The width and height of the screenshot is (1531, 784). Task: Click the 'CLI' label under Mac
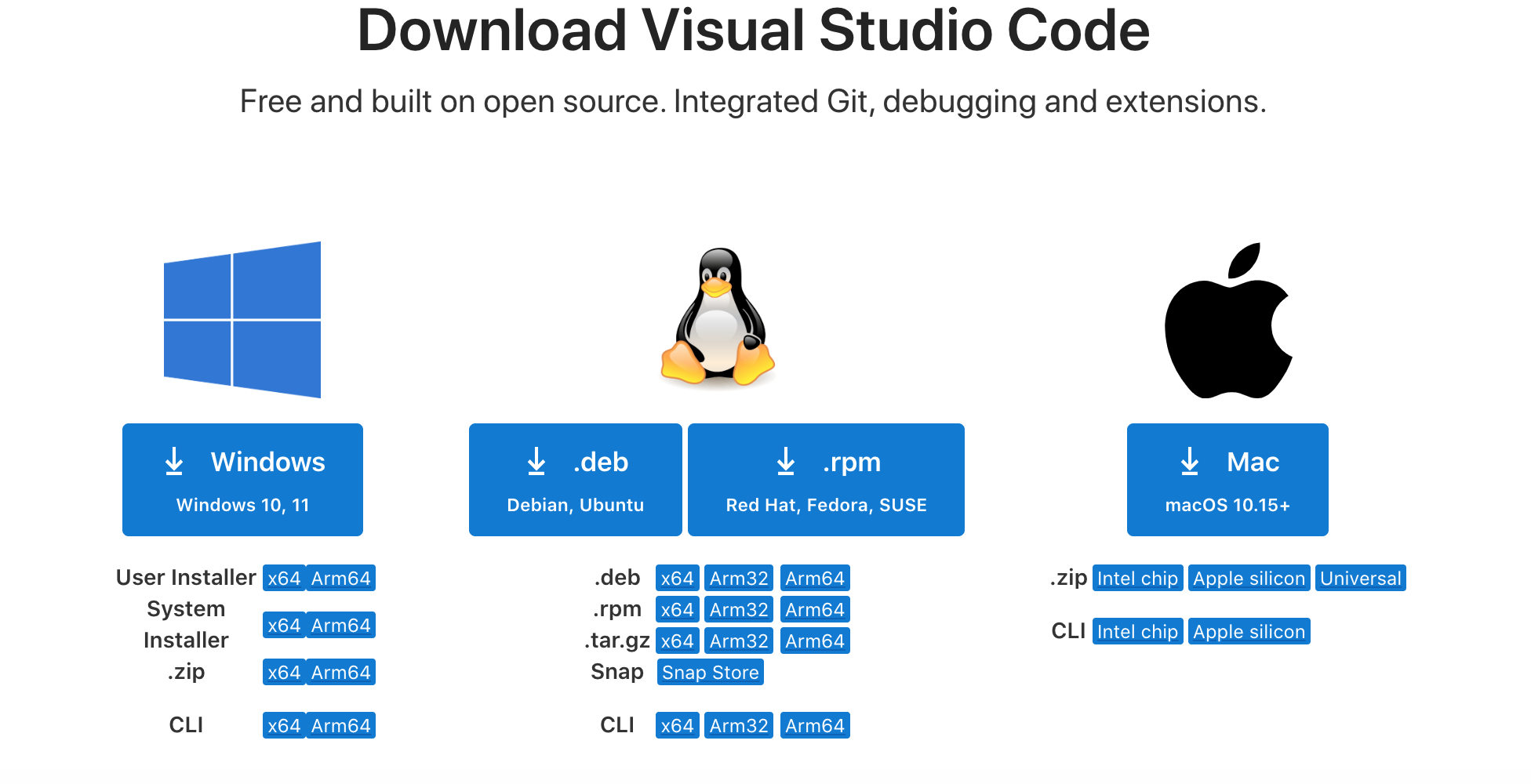(x=1068, y=631)
